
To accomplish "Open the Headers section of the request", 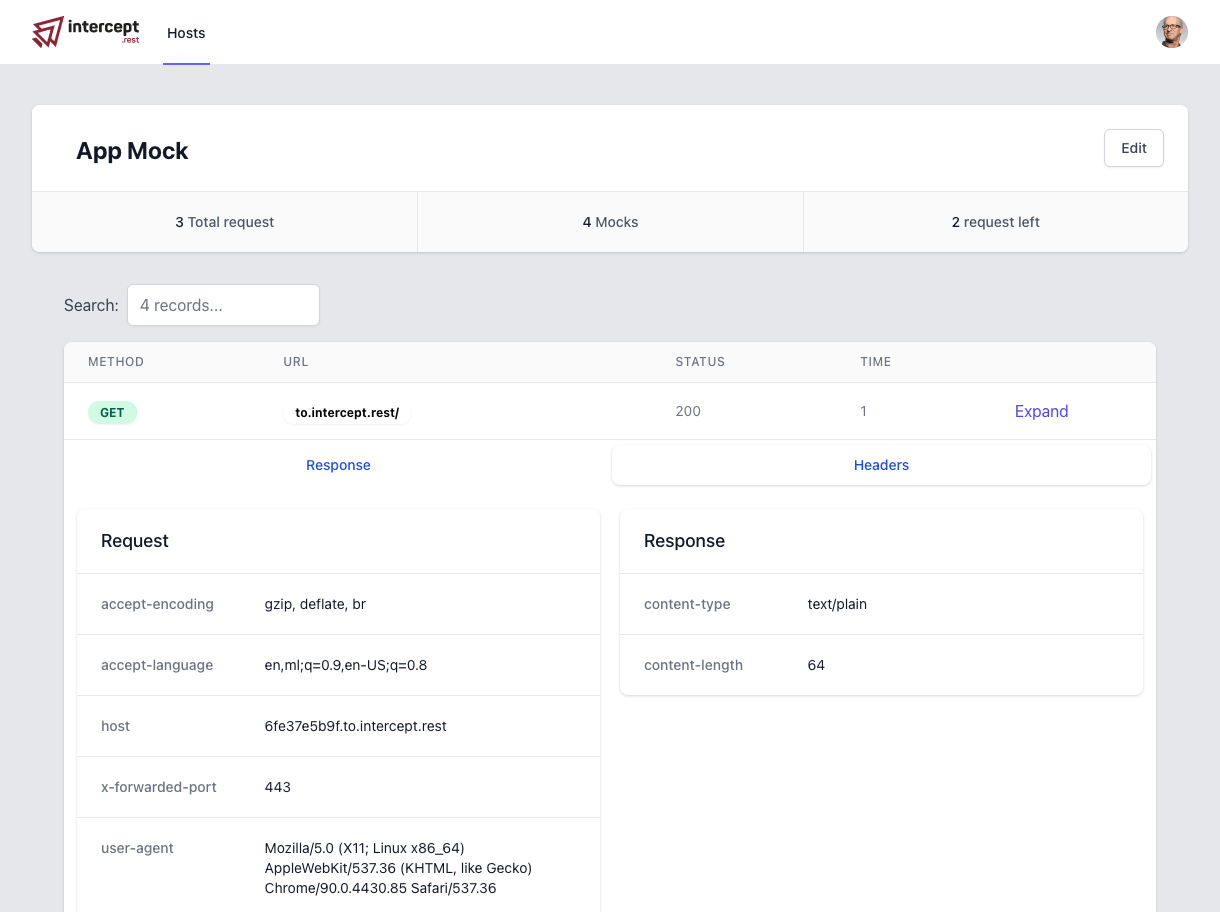I will pyautogui.click(x=881, y=464).
